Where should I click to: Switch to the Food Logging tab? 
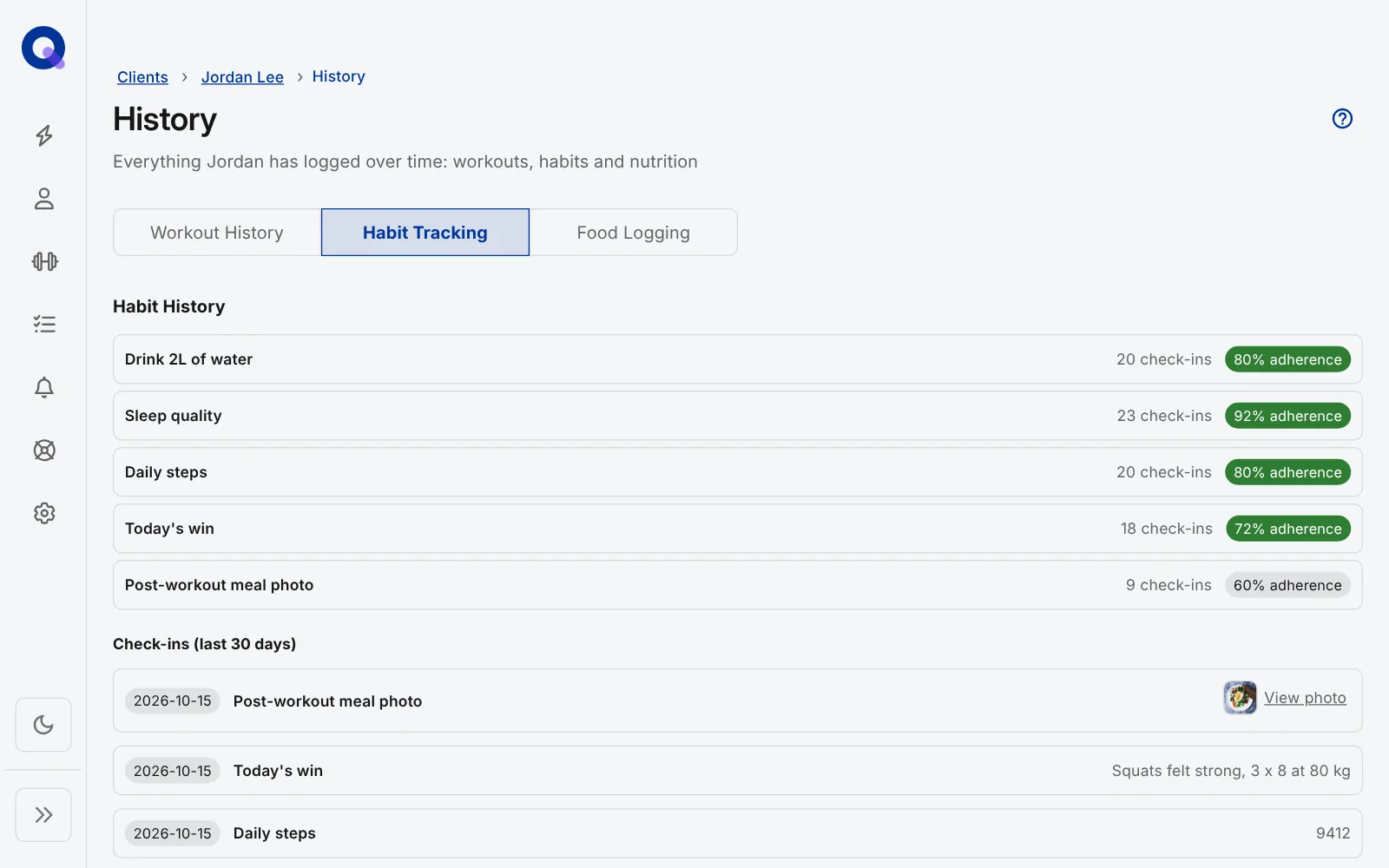click(634, 233)
